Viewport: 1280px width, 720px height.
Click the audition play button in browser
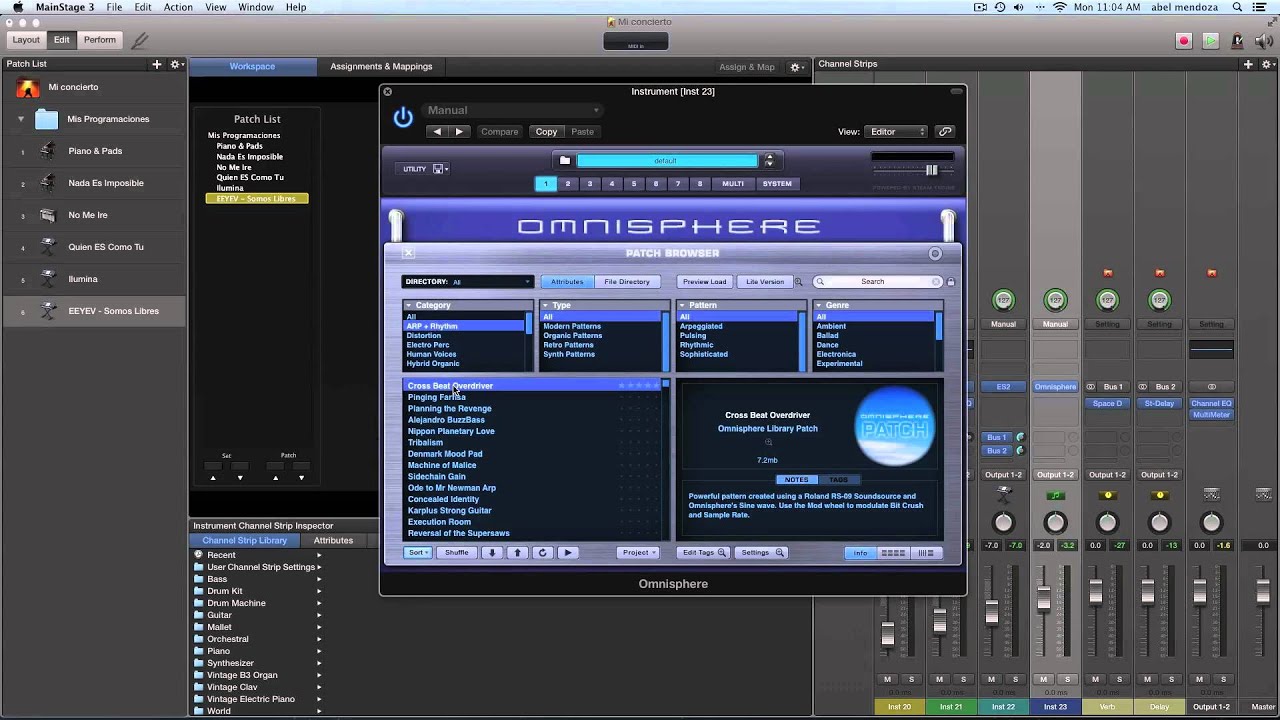tap(568, 553)
